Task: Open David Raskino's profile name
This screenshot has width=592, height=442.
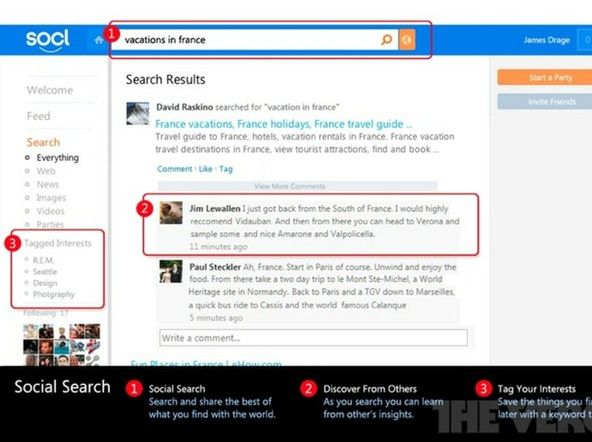Action: point(185,107)
